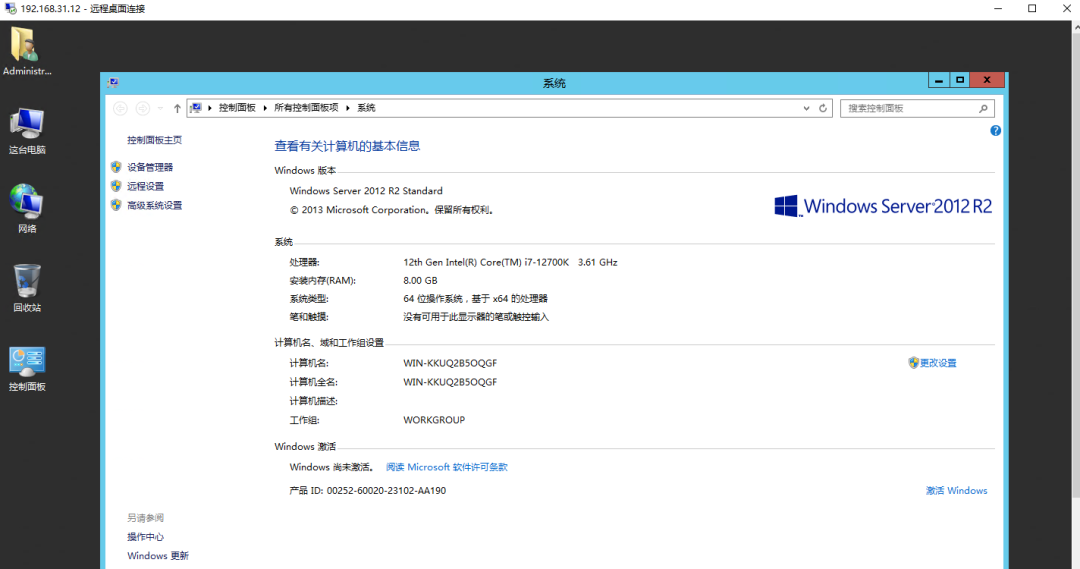Open 控制面板主页 link

[x=154, y=140]
